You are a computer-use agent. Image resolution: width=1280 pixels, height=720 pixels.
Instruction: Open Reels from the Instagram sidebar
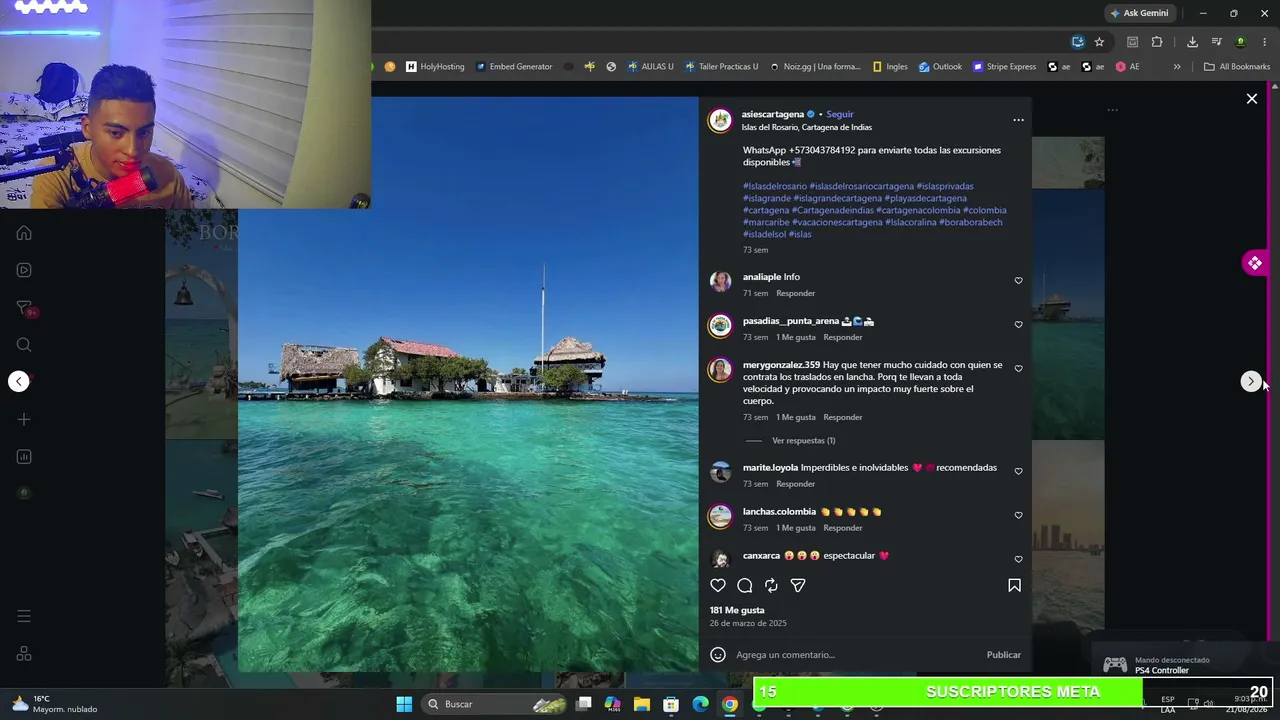pyautogui.click(x=24, y=270)
